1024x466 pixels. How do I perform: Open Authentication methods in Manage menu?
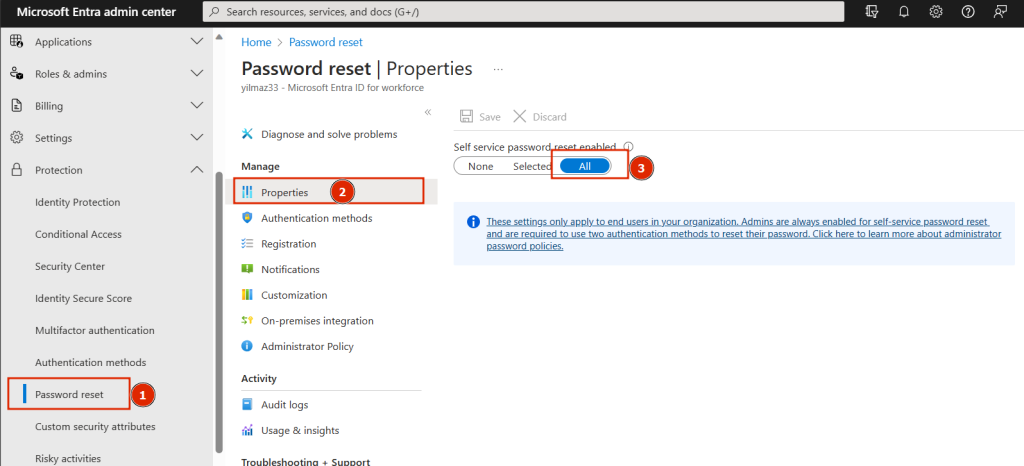click(316, 218)
